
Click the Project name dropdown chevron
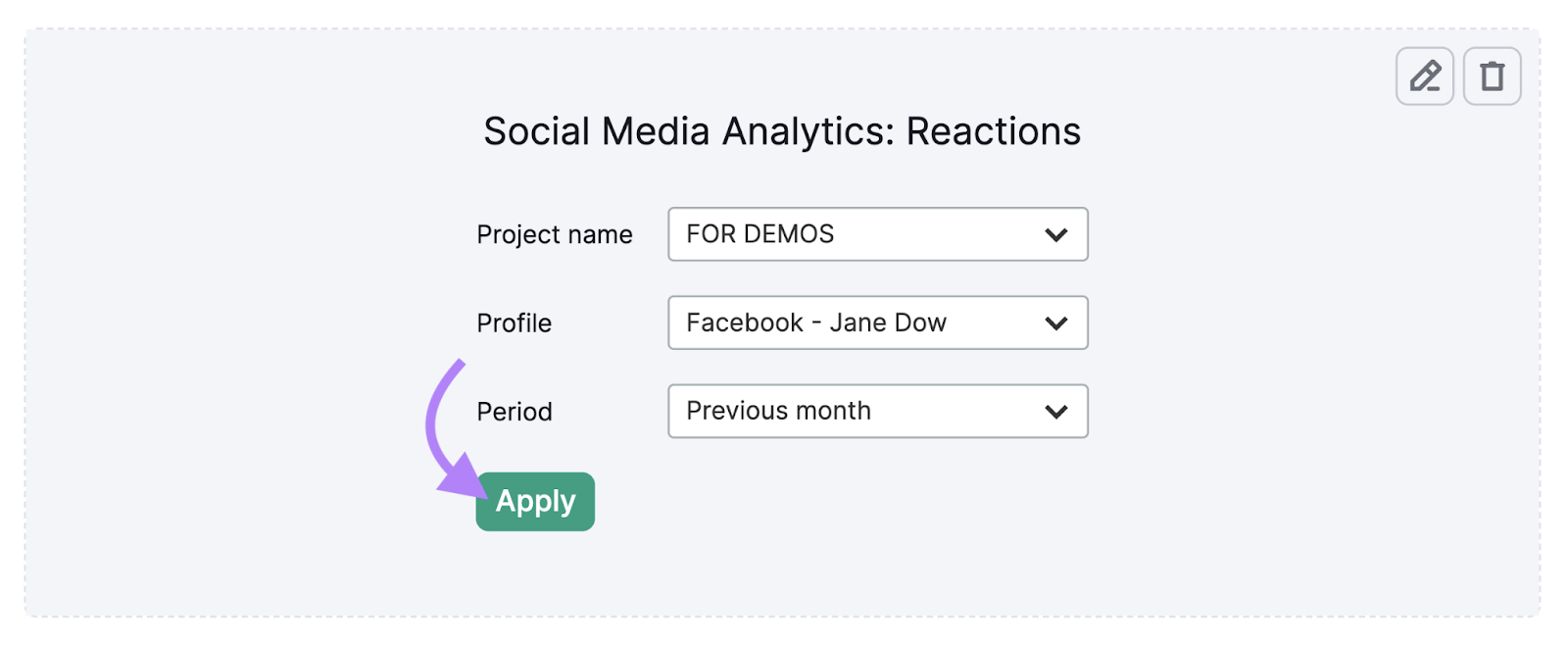point(1055,234)
